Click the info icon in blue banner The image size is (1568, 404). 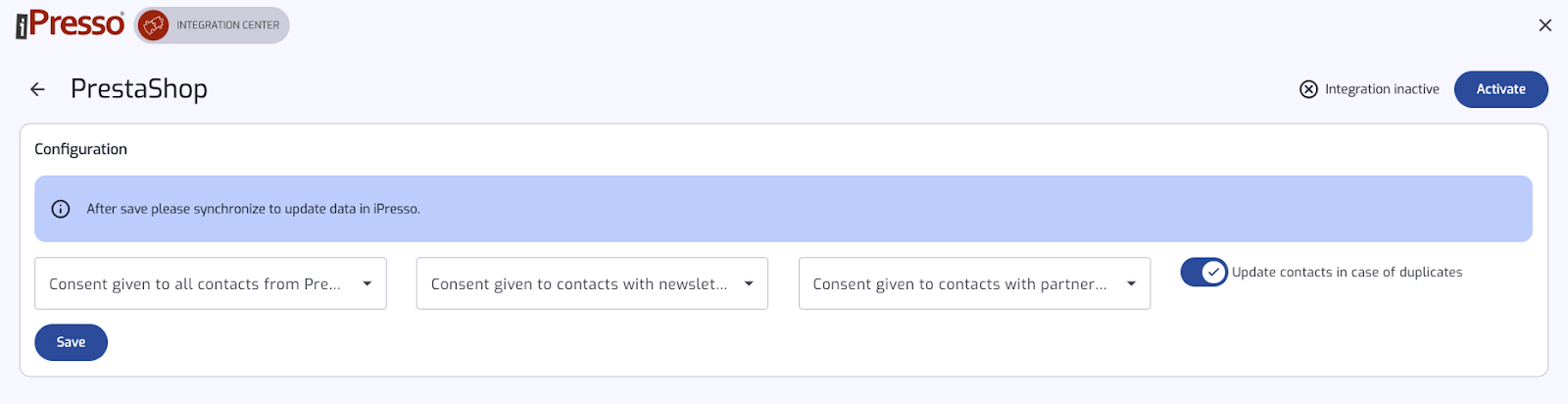click(x=61, y=209)
